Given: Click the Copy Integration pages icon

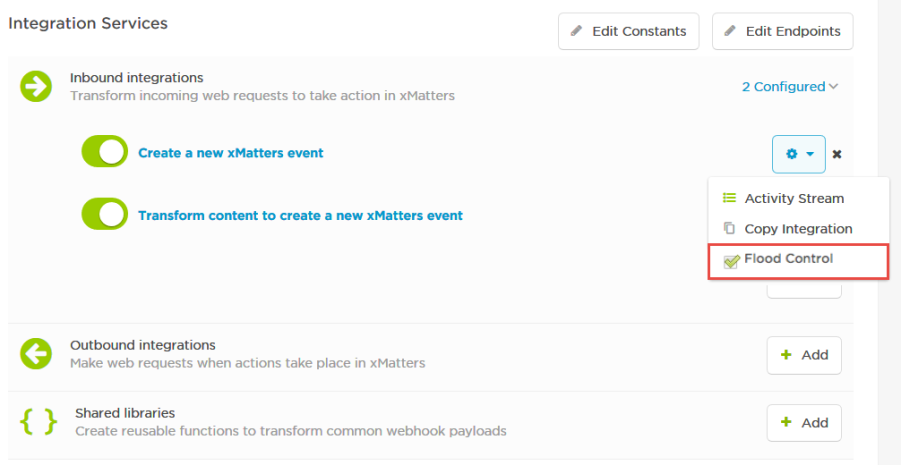Looking at the screenshot, I should [729, 229].
